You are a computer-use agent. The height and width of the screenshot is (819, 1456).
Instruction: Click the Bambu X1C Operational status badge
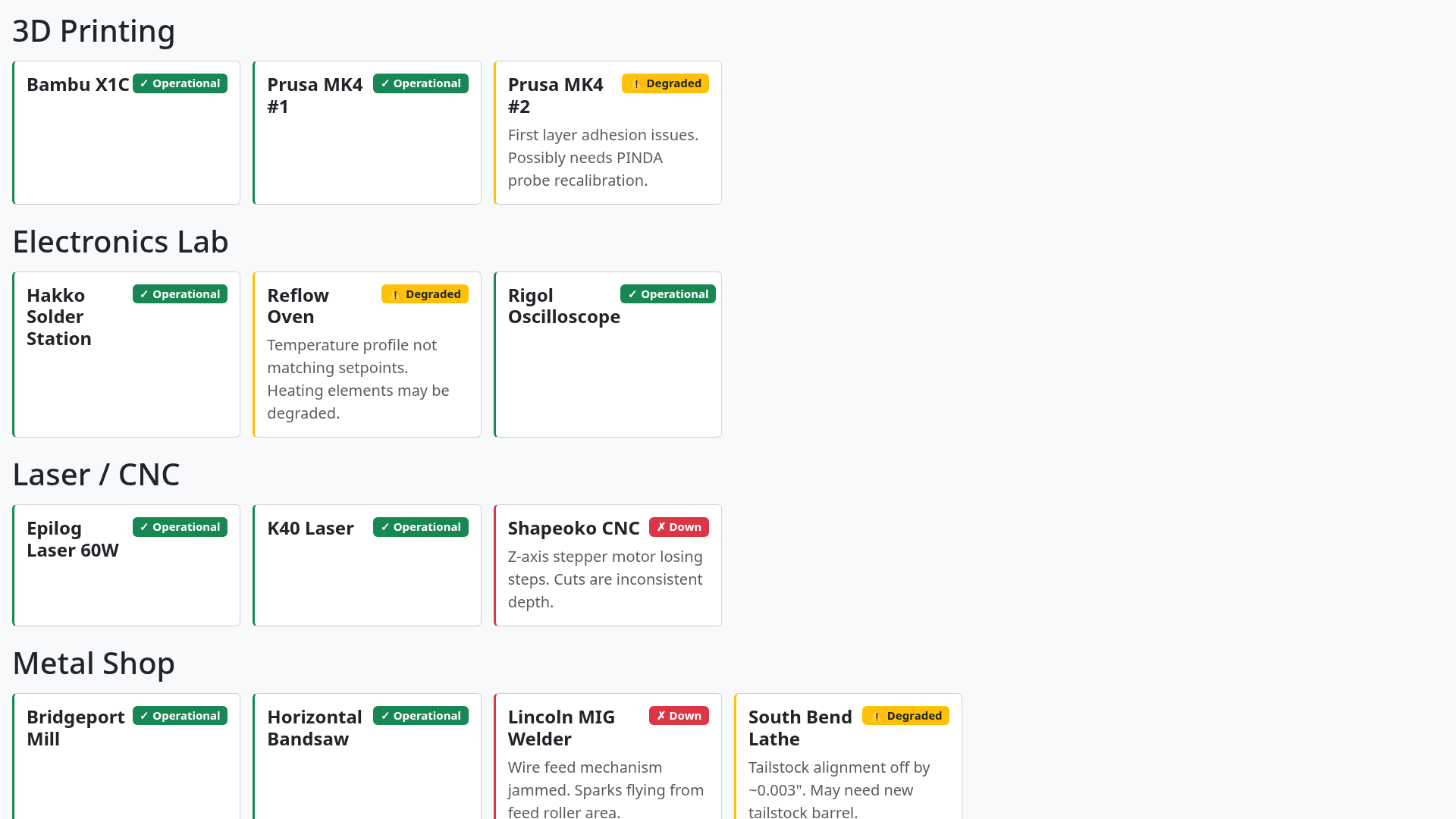(180, 83)
